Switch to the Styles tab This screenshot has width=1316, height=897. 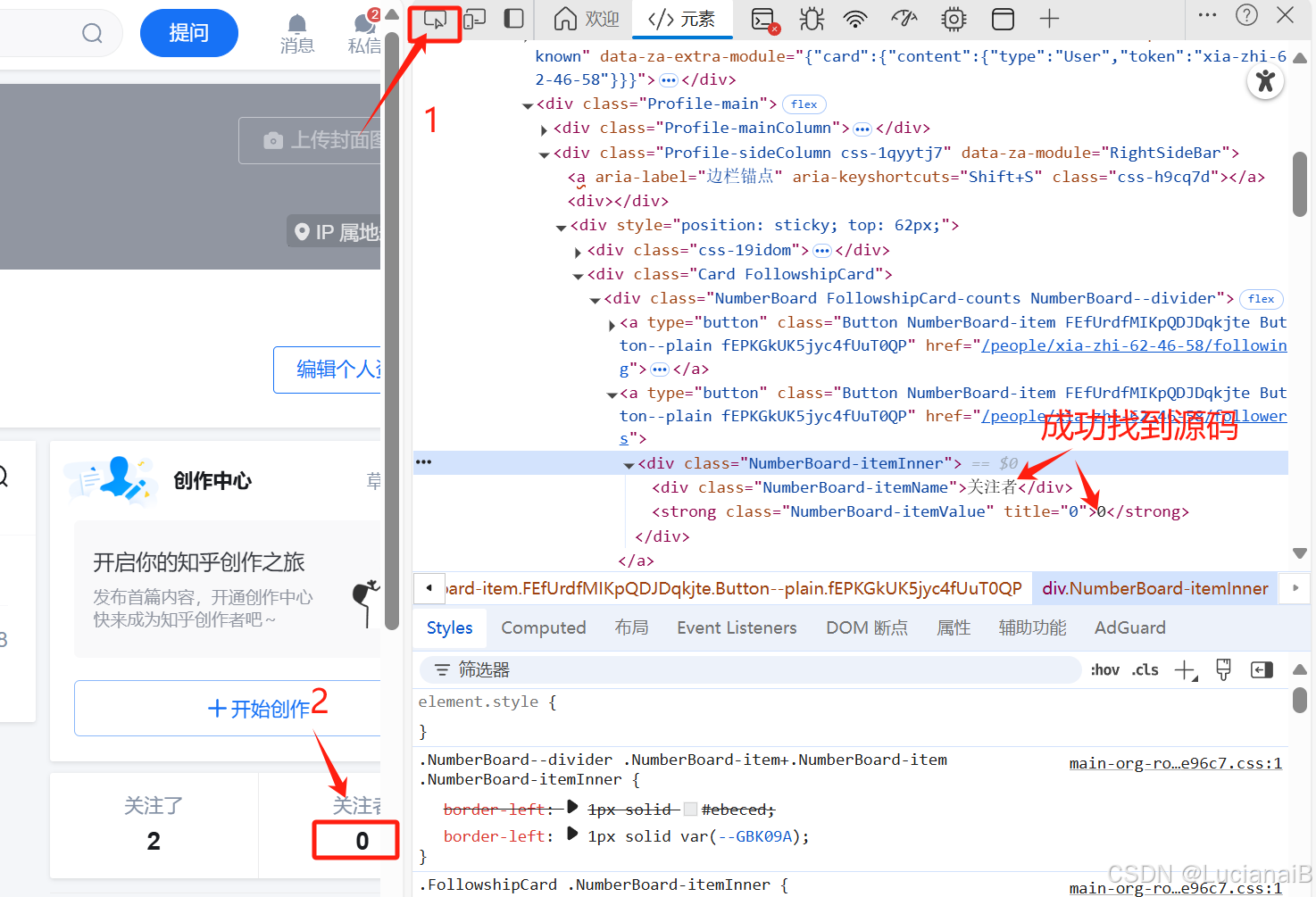pos(450,627)
